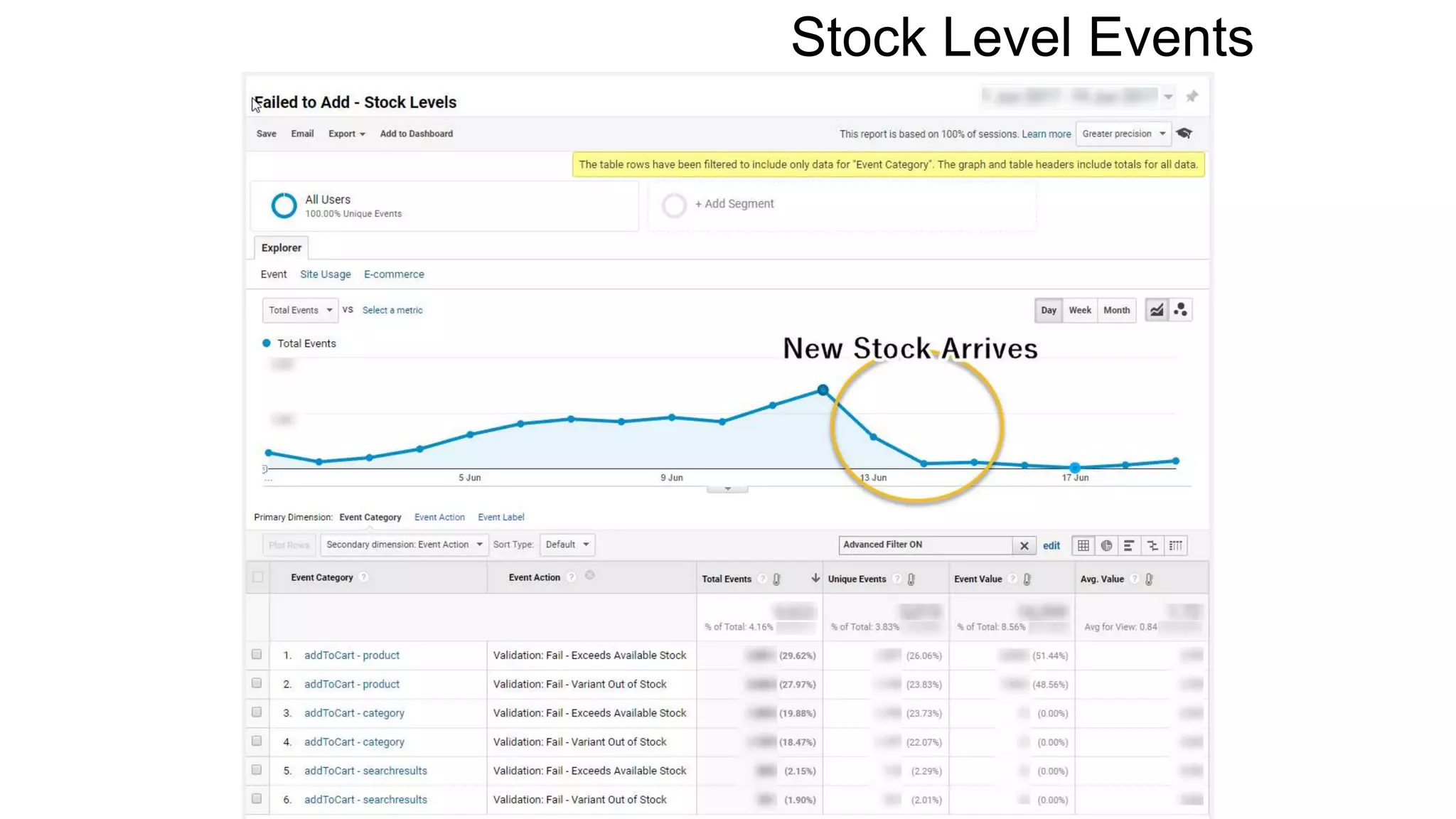Toggle sort arrow on Total Events column
The image size is (1456, 819).
tap(815, 579)
